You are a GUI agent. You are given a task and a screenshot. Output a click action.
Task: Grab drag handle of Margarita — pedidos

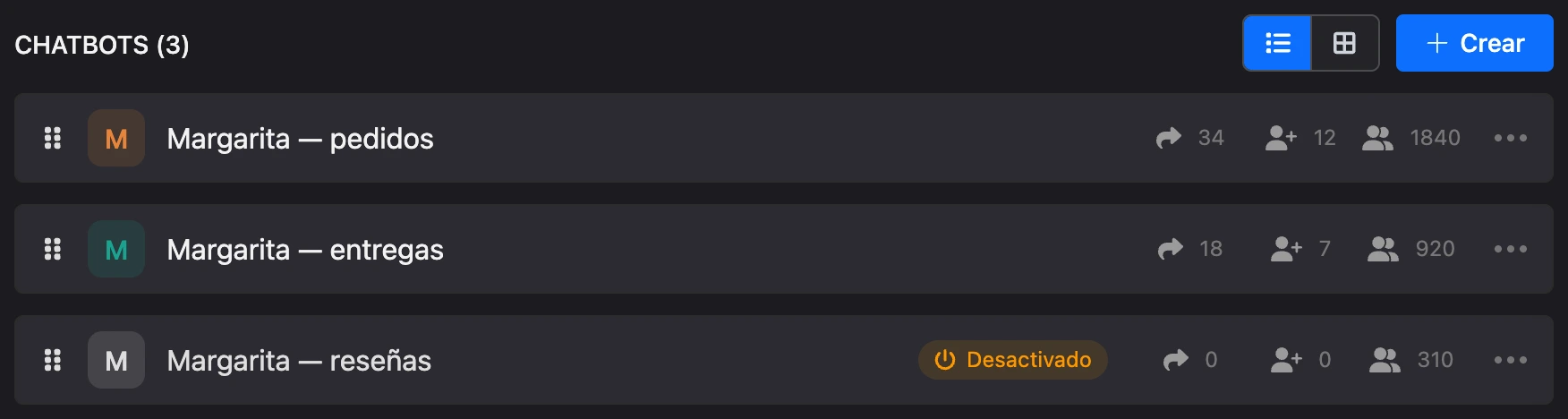(x=53, y=138)
